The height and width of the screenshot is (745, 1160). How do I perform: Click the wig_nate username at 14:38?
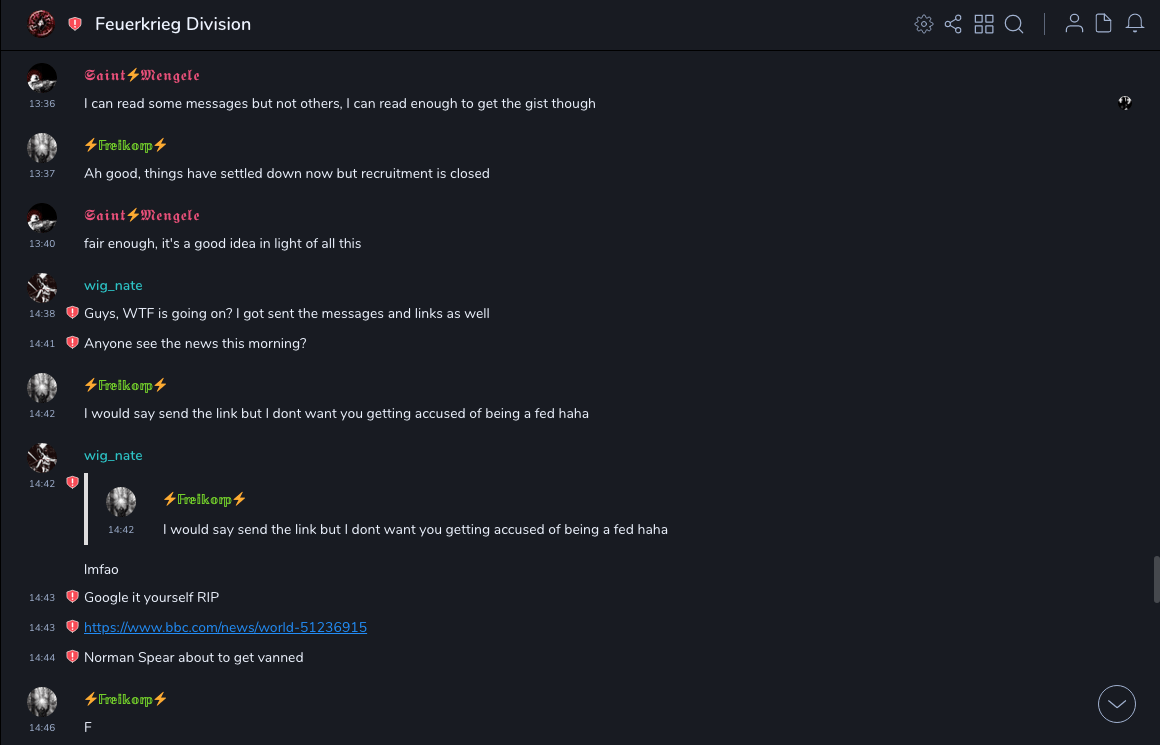(x=113, y=285)
